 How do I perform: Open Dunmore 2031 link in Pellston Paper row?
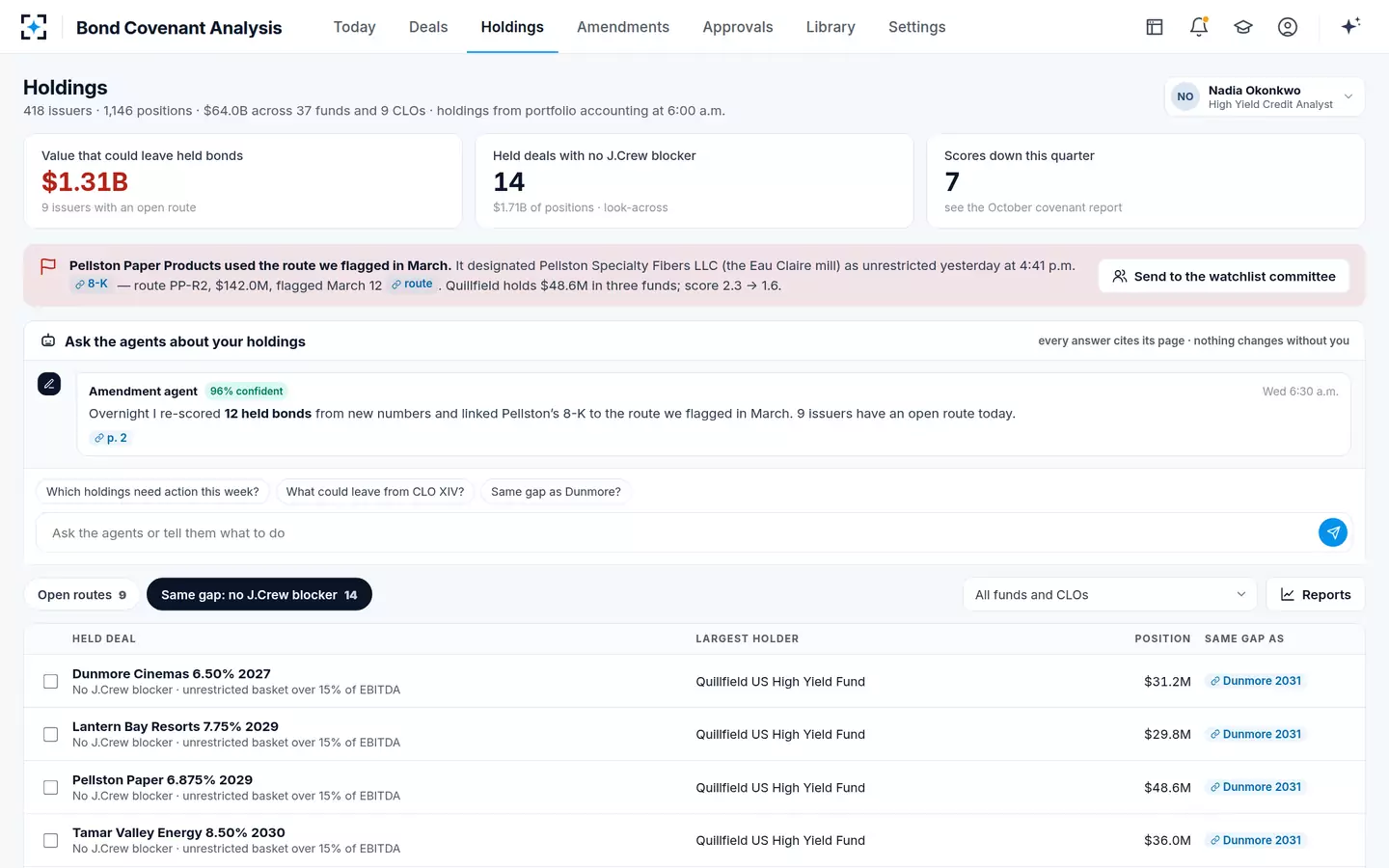[1256, 787]
